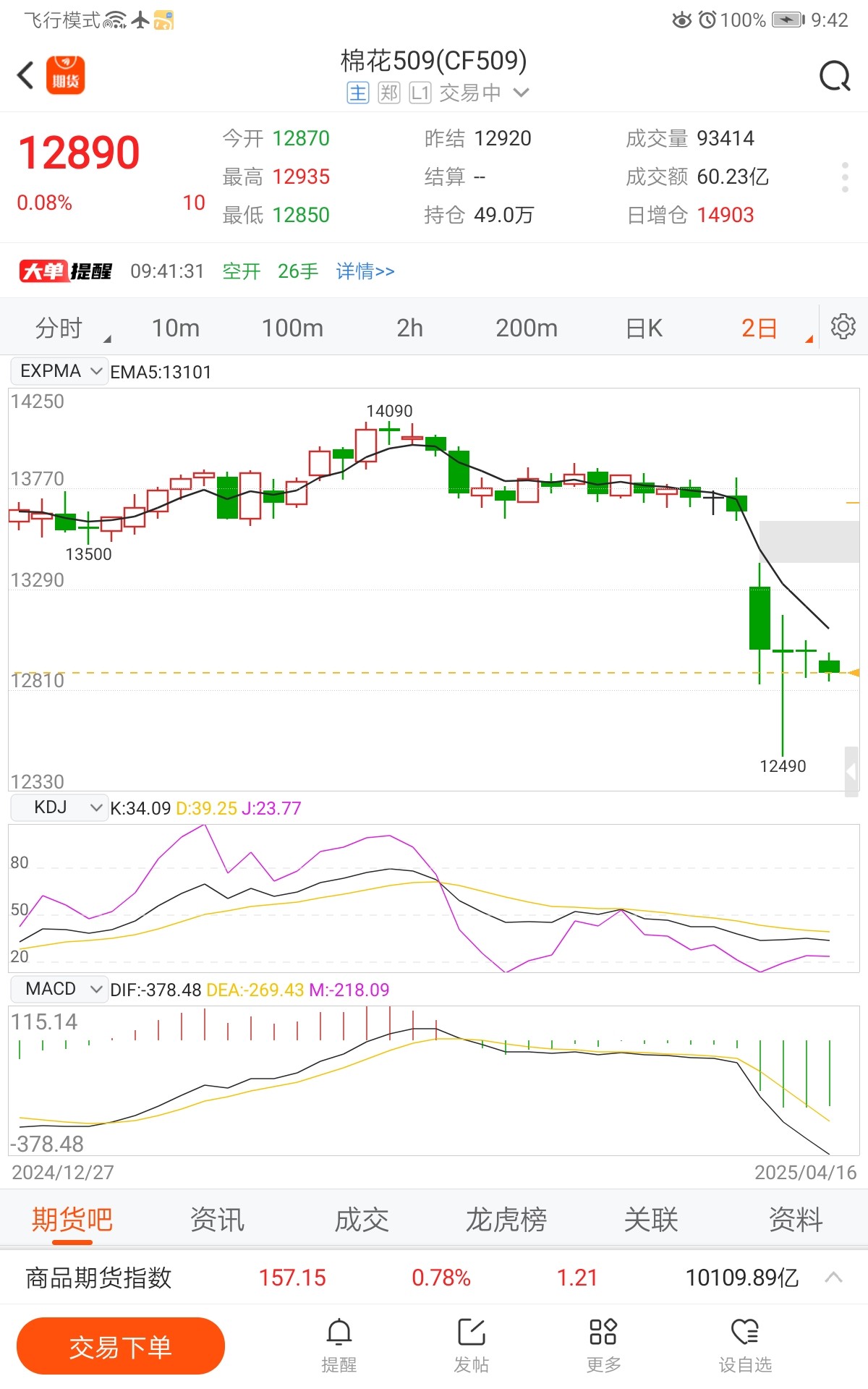Tap the DIF:-378.48 readout
Screen dimensions: 868x1389
click(156, 990)
